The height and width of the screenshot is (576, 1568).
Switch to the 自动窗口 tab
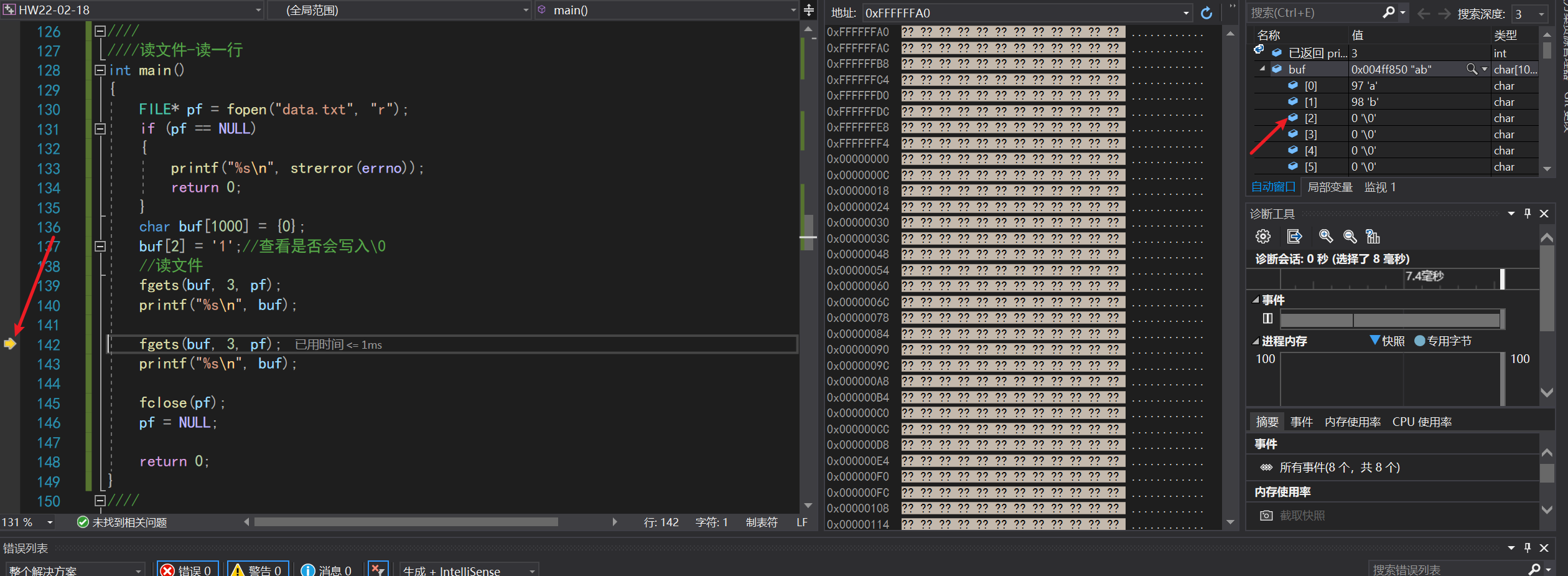pos(1273,187)
